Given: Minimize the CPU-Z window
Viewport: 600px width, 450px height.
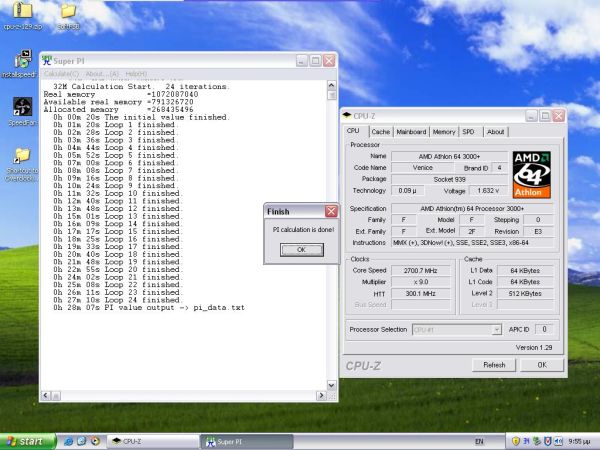Looking at the screenshot, I should pos(531,116).
